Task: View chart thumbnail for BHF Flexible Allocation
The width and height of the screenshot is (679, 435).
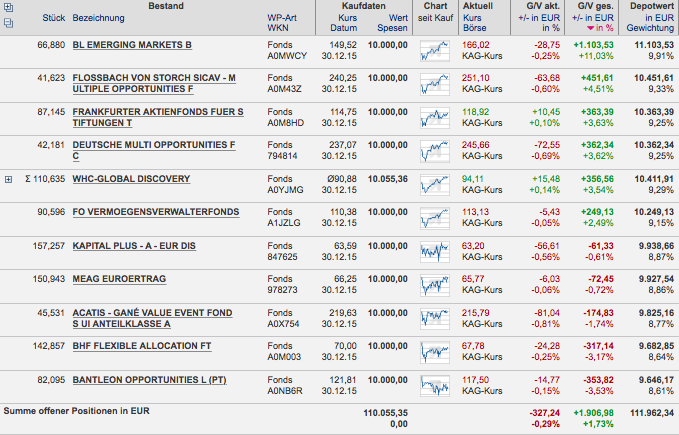Action: [x=435, y=352]
